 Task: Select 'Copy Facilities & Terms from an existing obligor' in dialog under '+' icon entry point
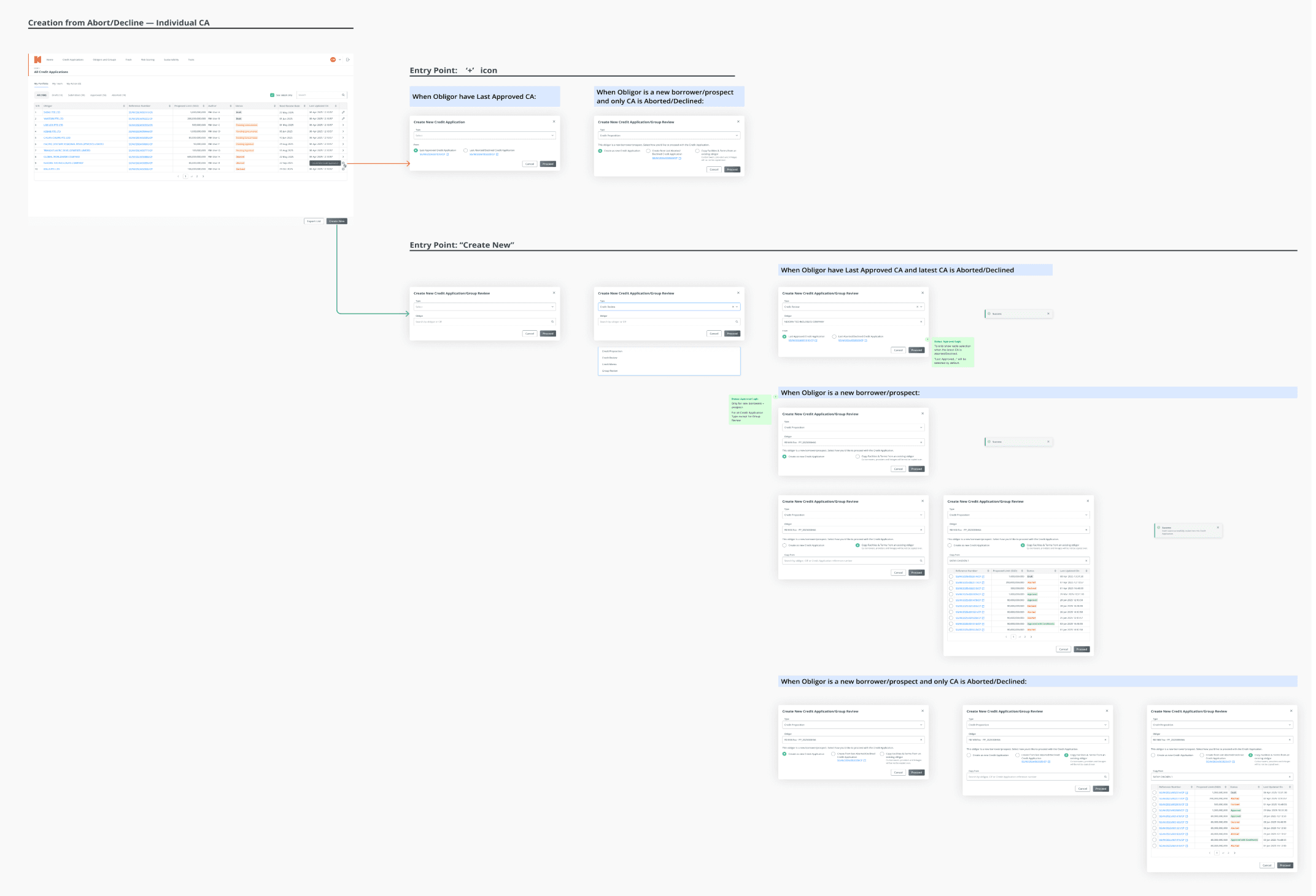[697, 150]
